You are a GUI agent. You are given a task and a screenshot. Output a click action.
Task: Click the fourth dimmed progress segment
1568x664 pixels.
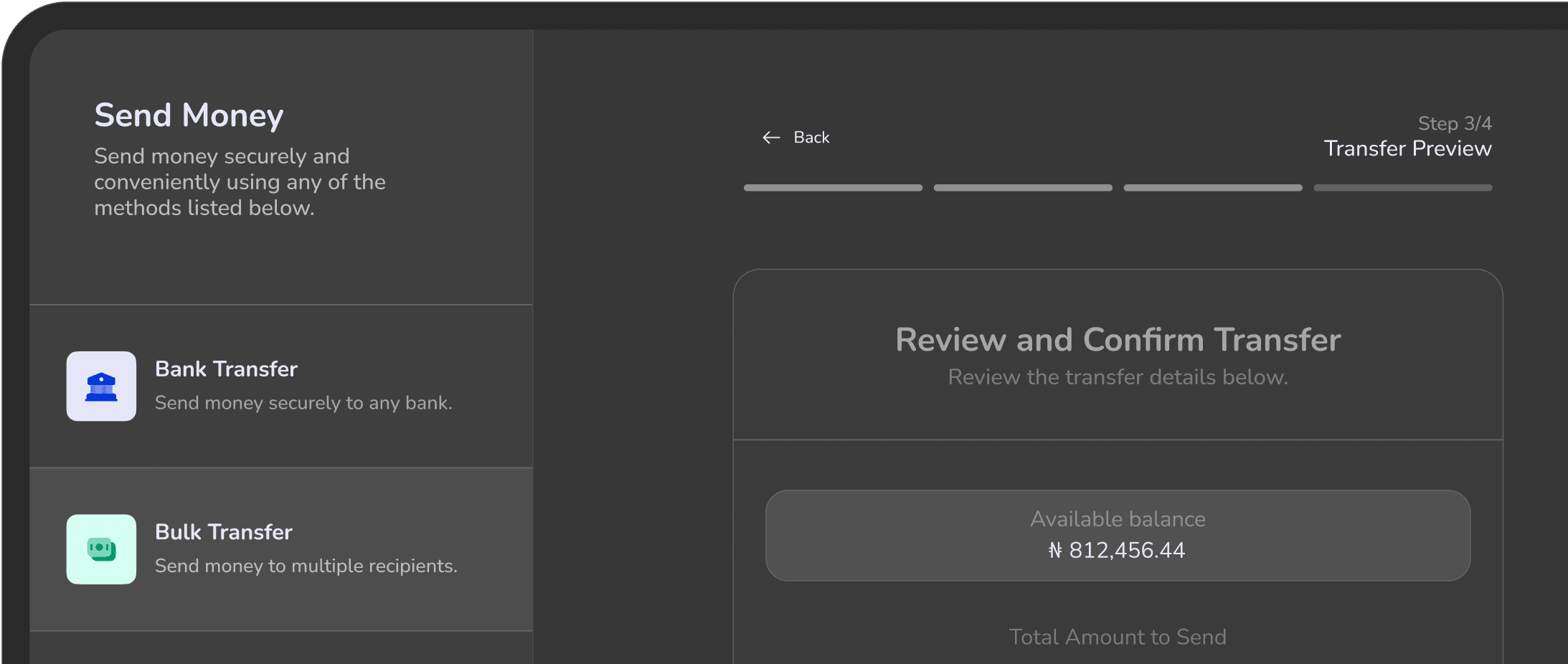[x=1402, y=188]
